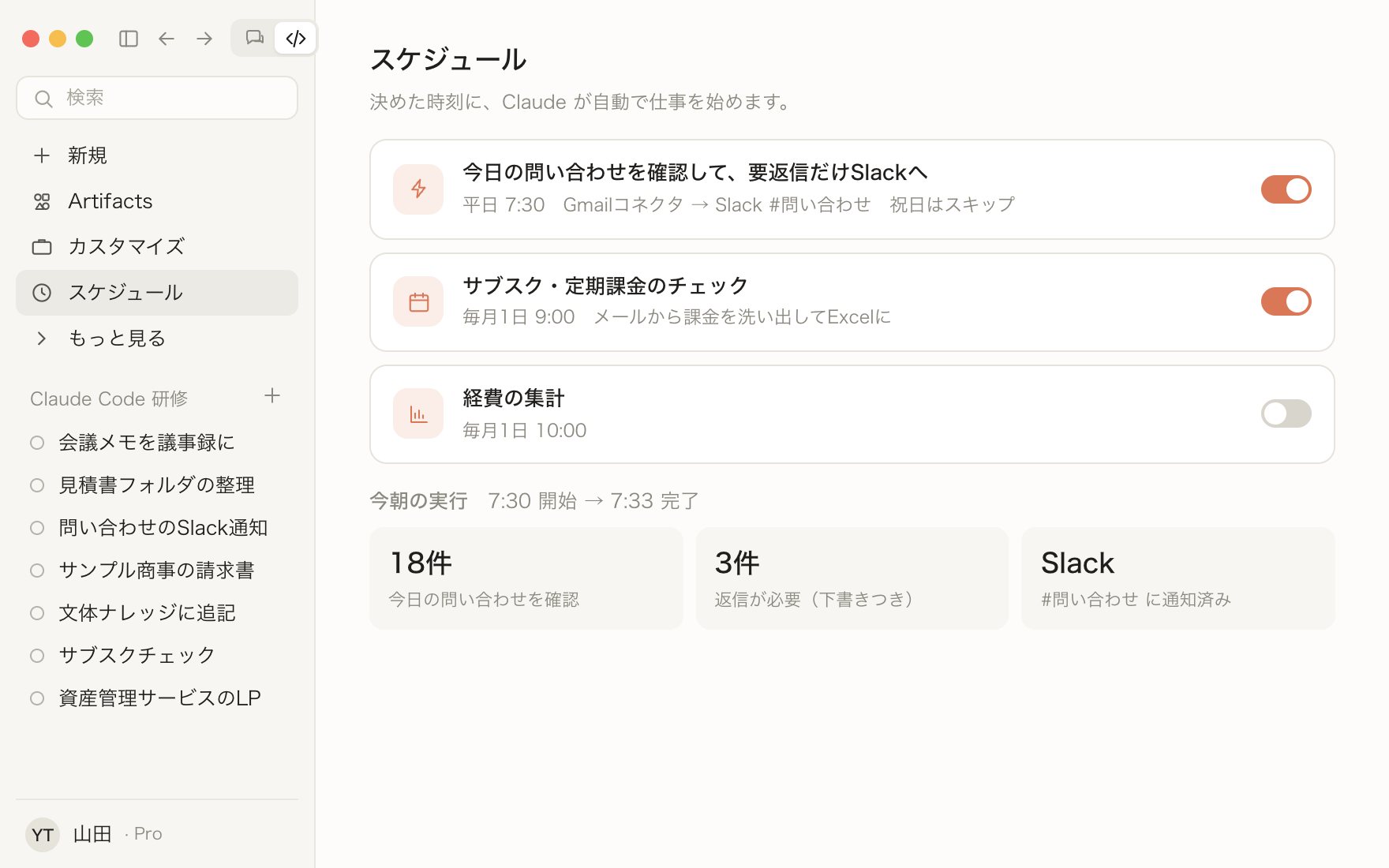This screenshot has height=868, width=1389.
Task: Open the Slack notification card
Action: (1178, 578)
